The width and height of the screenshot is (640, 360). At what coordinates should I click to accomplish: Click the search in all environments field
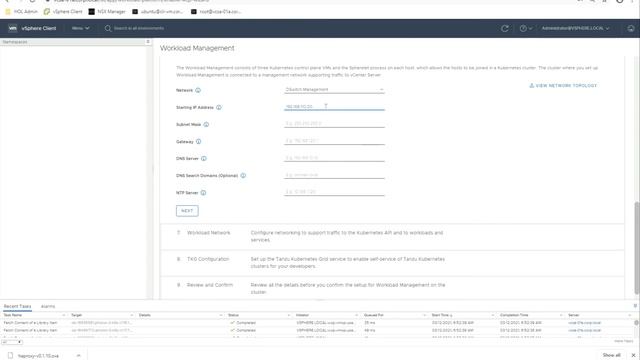click(x=139, y=28)
